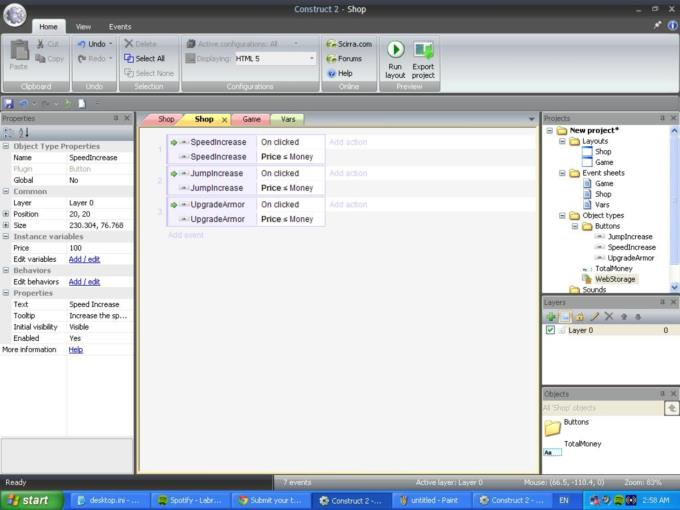Image resolution: width=680 pixels, height=510 pixels.
Task: Select TotalMoney object type in Projects tree
Action: pos(614,268)
